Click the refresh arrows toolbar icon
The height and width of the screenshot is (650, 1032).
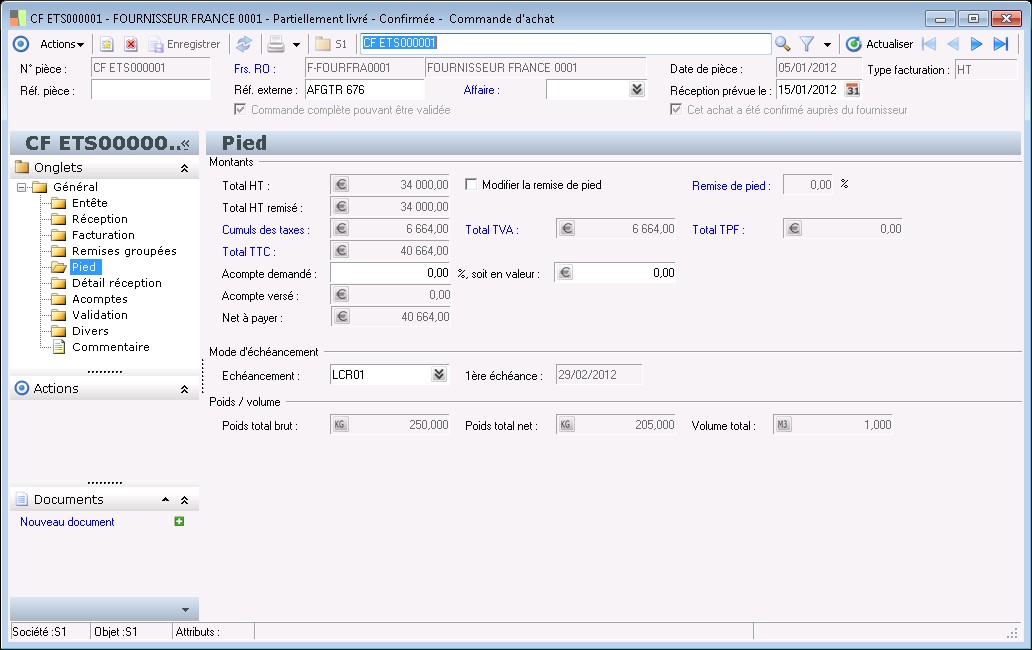(244, 44)
